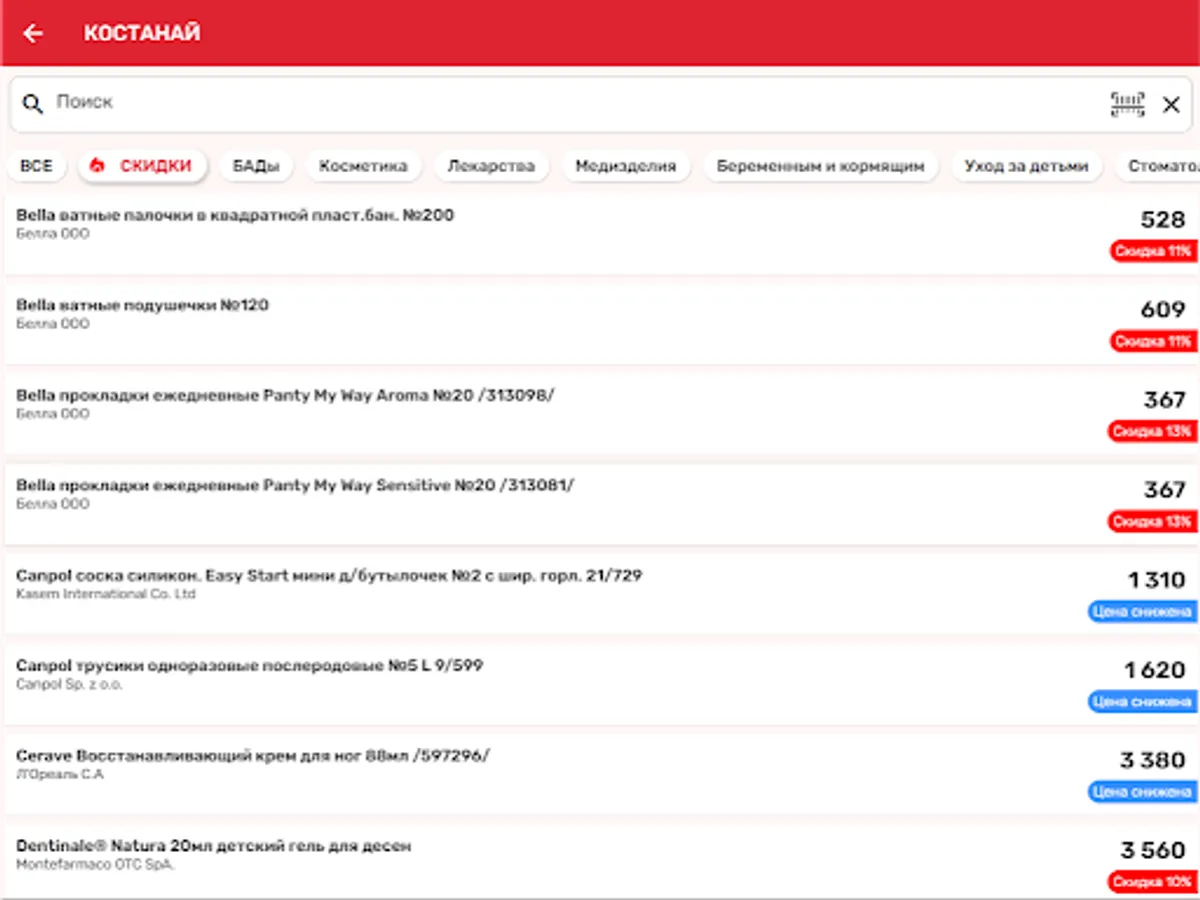Image resolution: width=1200 pixels, height=900 pixels.
Task: Click the price 609
Action: point(1163,310)
